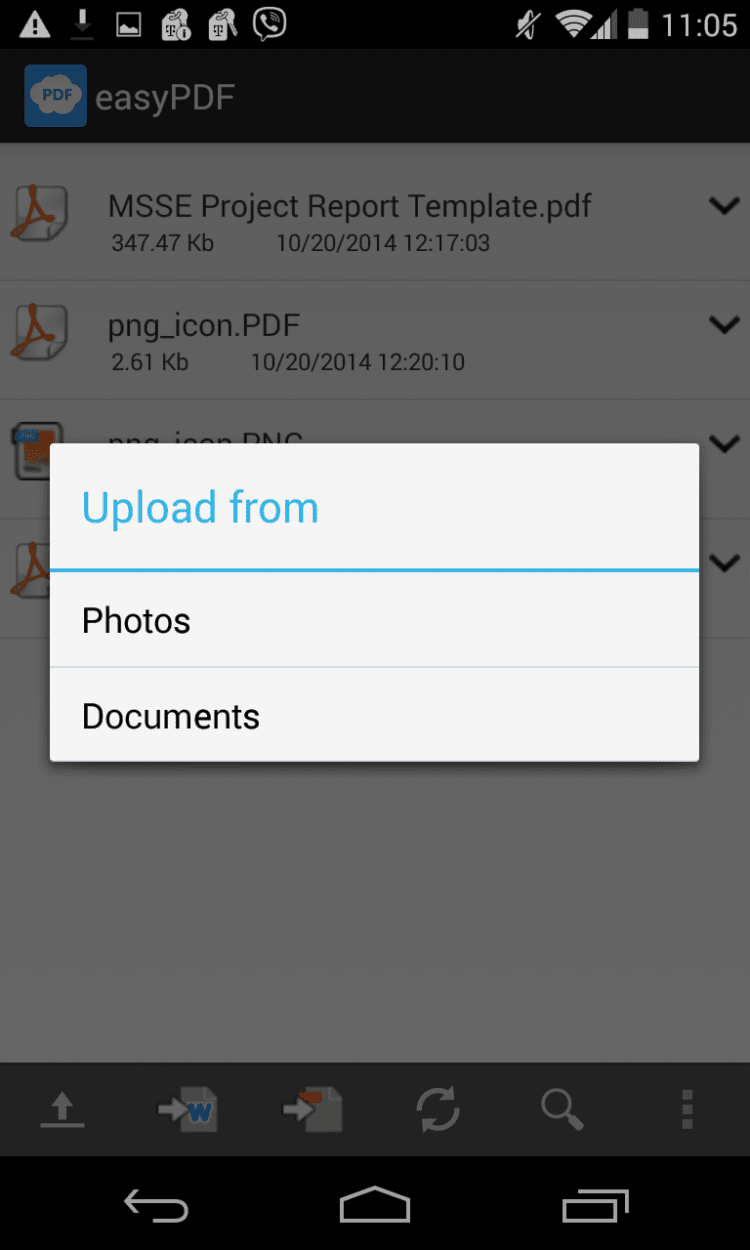Choose Photos in Upload from dialog
750x1250 pixels.
point(374,620)
